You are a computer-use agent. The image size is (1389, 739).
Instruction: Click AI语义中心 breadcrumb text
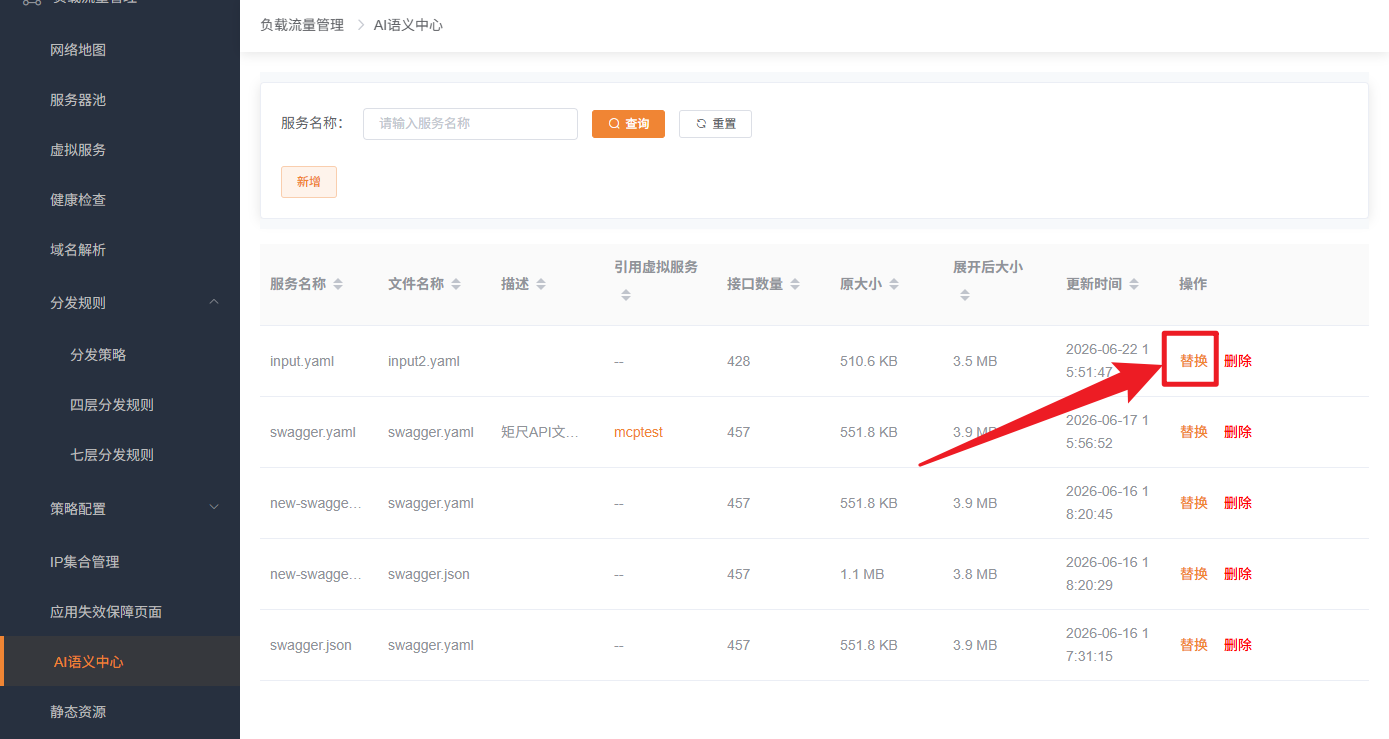coord(408,25)
